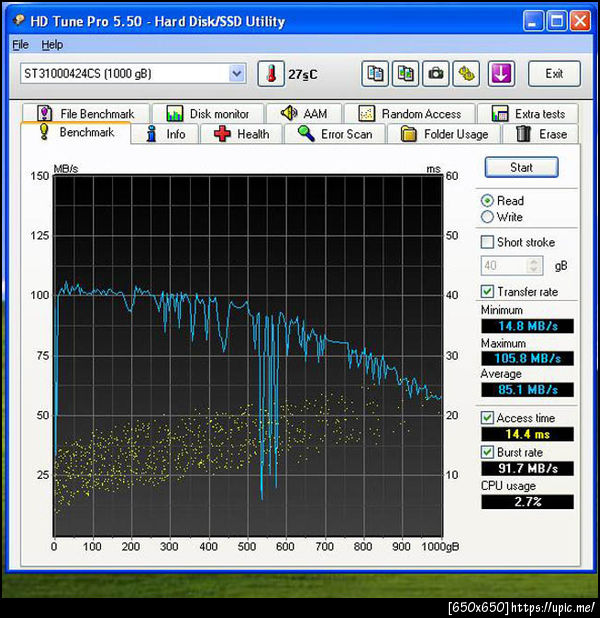Screen dimensions: 600x618
Task: Click the temperature reading 27°C
Action: 302,74
